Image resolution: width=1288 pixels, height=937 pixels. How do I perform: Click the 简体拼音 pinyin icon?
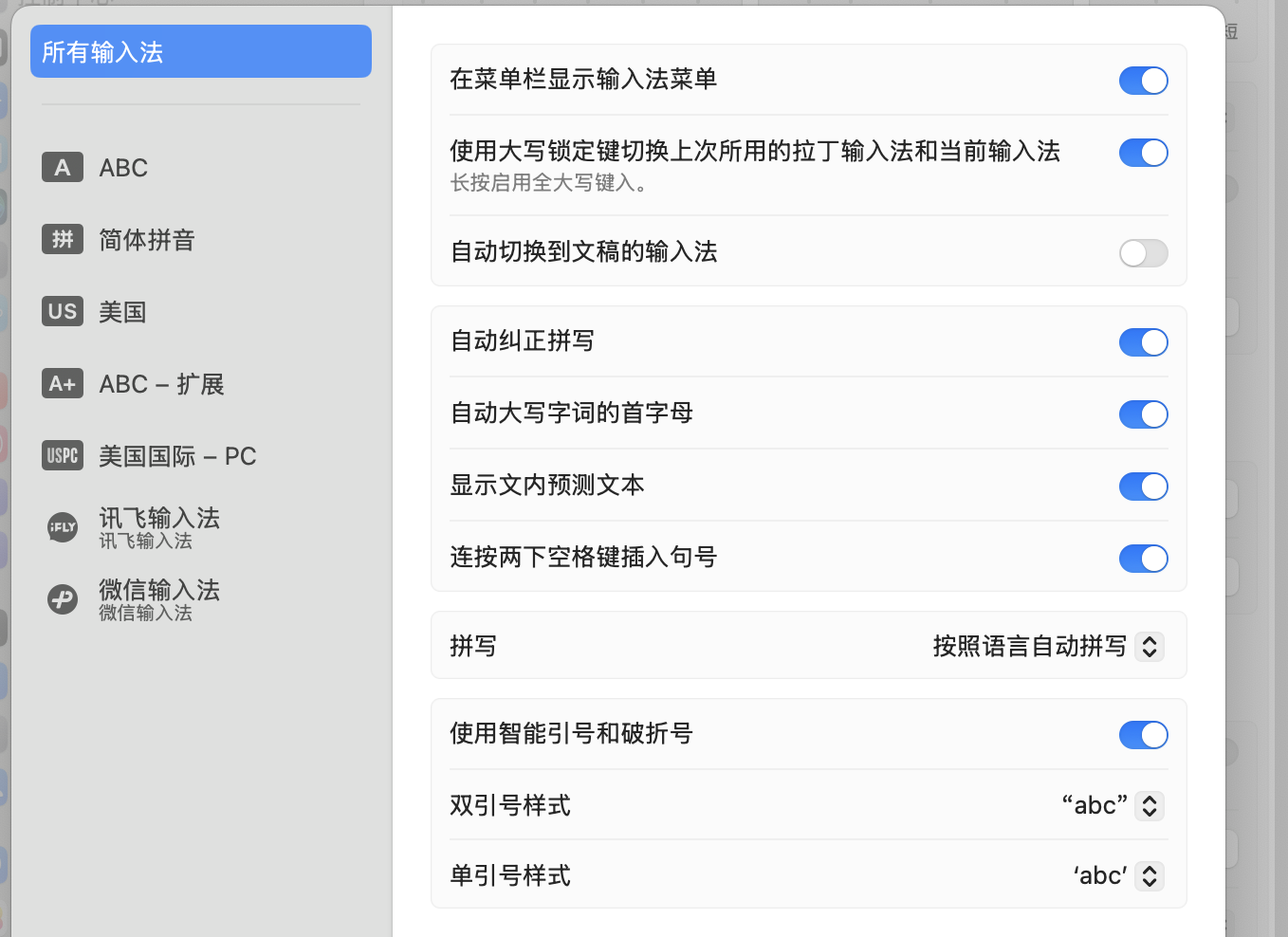[x=63, y=240]
